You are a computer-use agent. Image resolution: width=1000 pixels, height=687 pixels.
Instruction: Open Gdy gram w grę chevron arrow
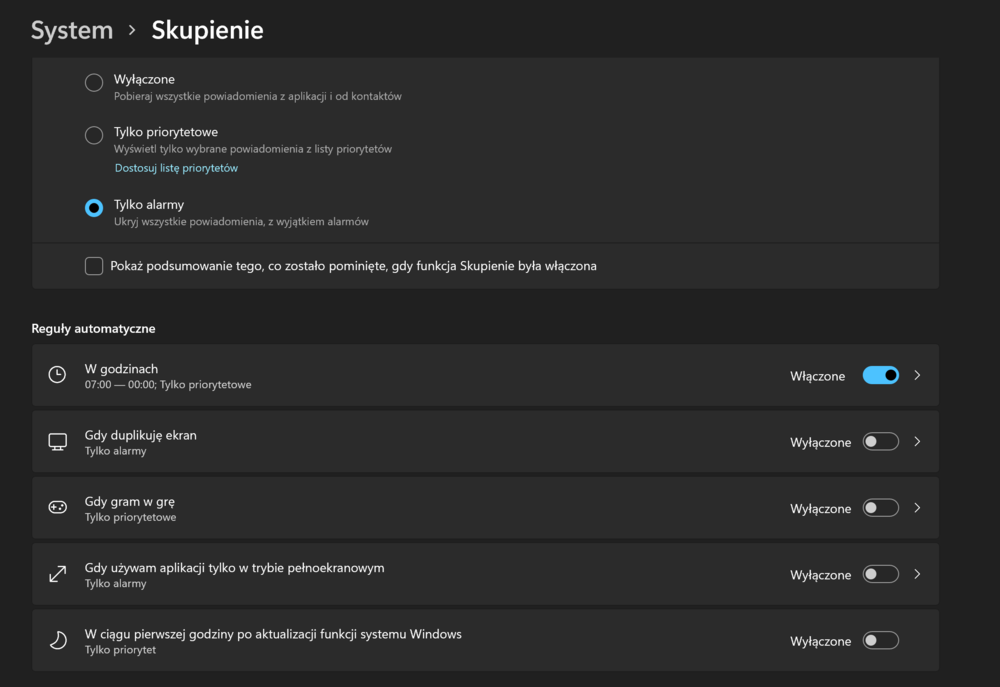point(918,508)
